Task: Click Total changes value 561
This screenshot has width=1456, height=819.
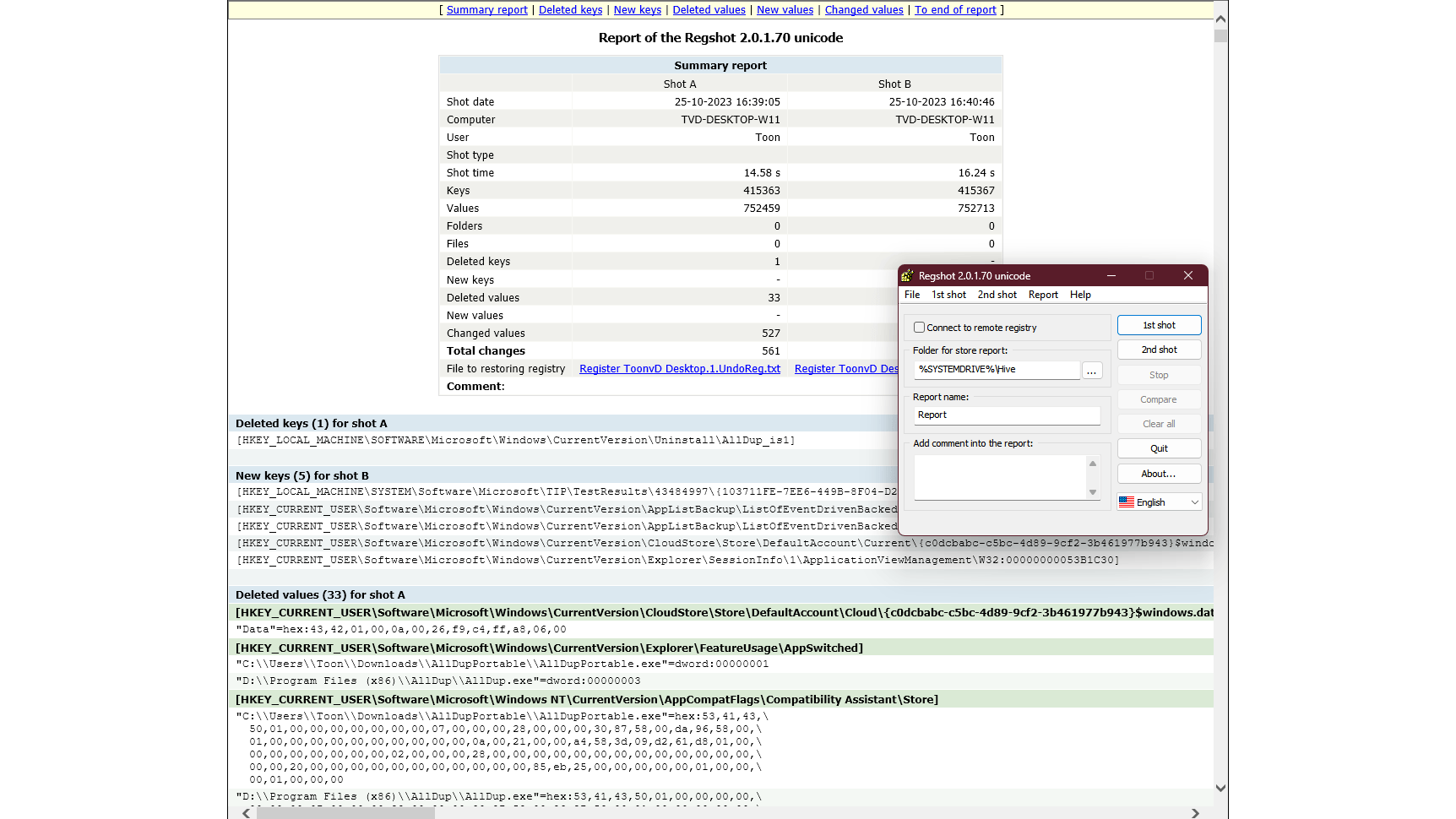Action: 771,351
